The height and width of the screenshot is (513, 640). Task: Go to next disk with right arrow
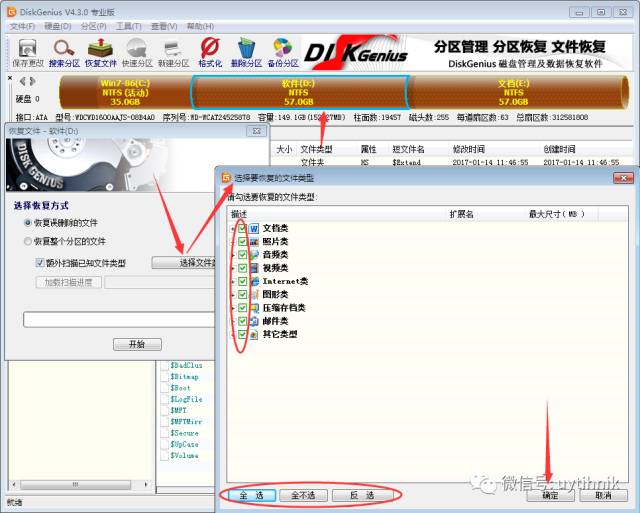pos(32,81)
